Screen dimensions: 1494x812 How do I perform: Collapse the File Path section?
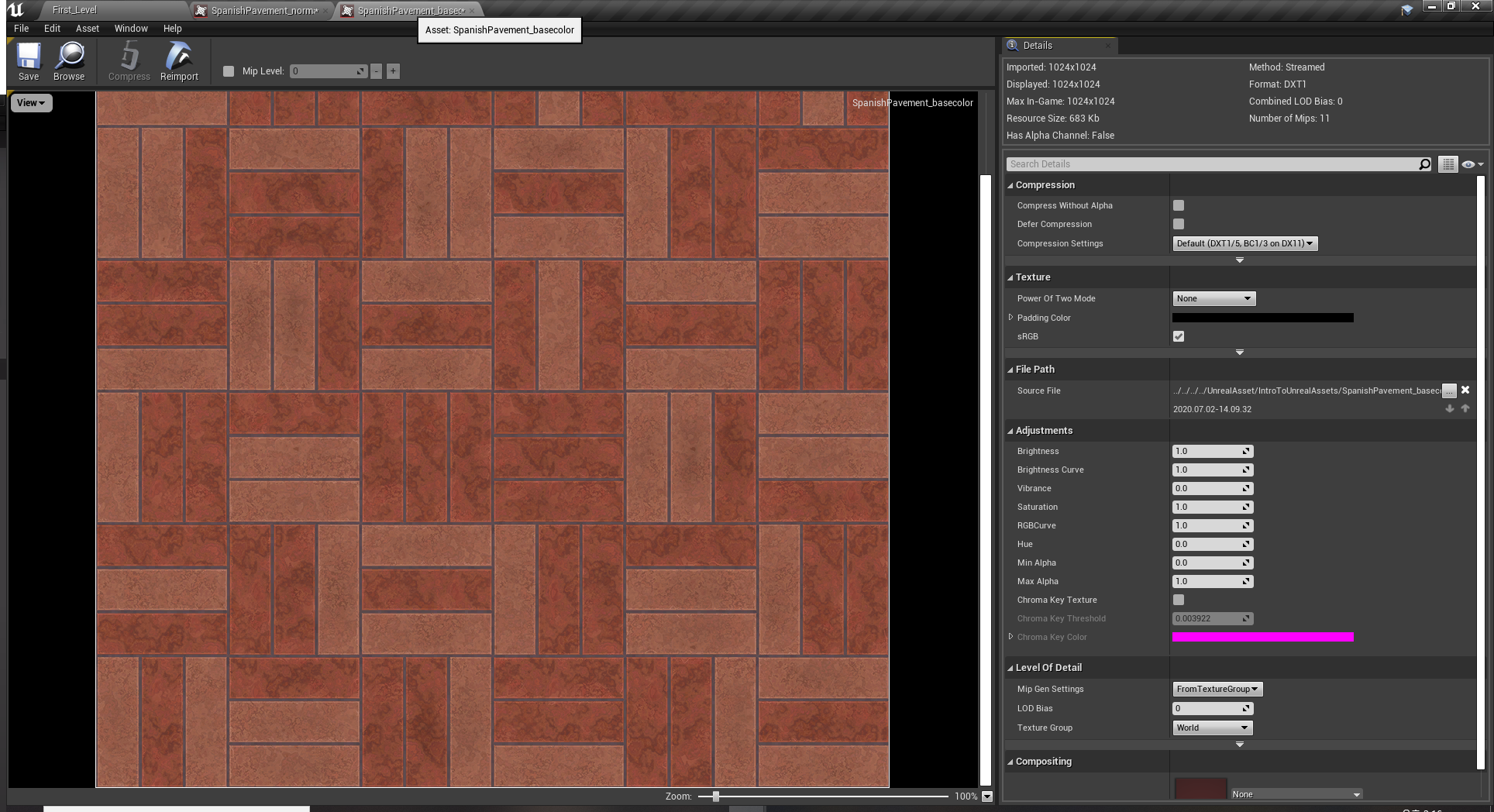tap(1010, 370)
